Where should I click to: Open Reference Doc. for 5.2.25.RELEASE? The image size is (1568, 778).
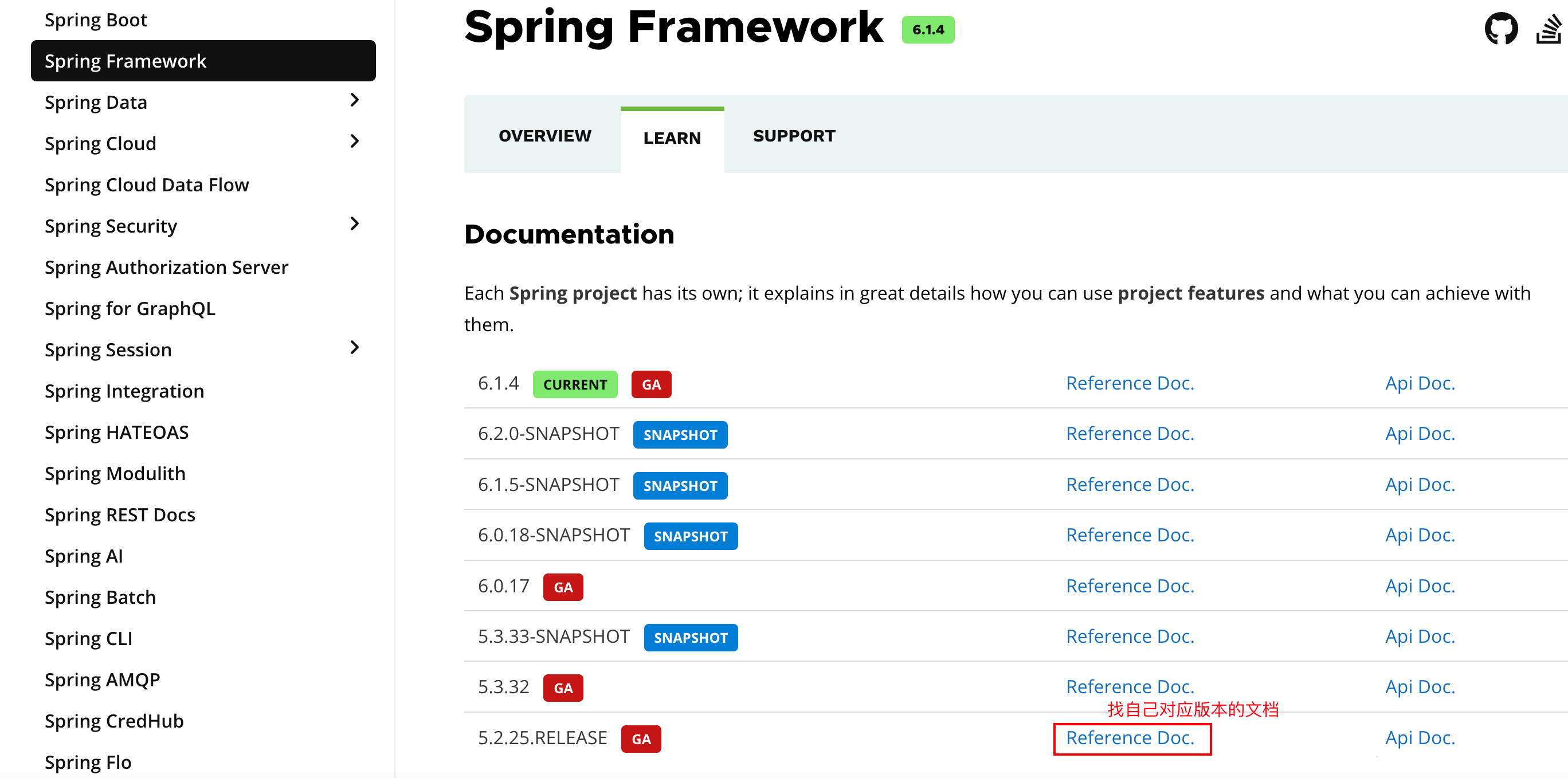[1130, 738]
